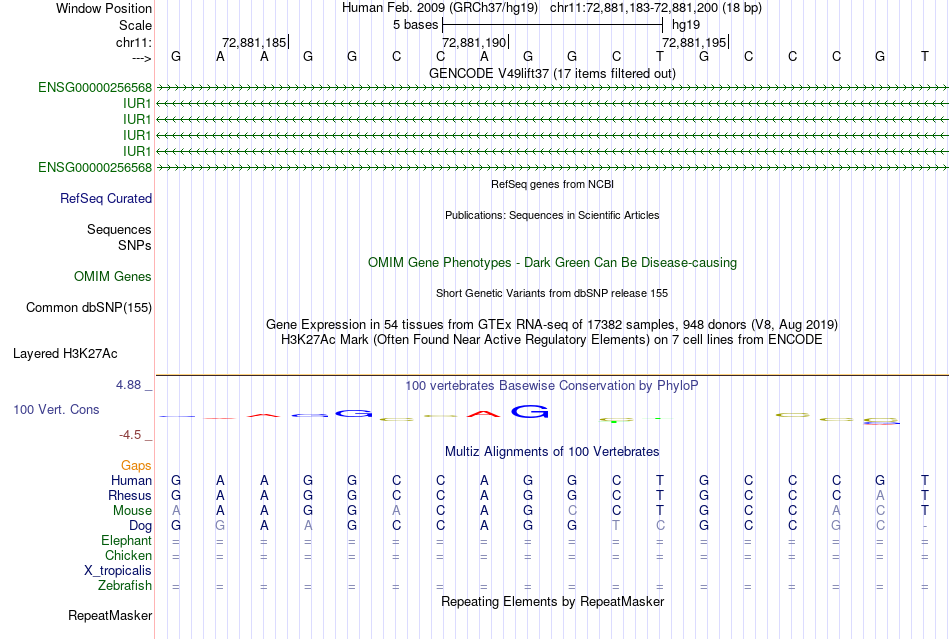Select the X_tropicalis alignment row label
This screenshot has height=639, width=950.
[x=118, y=571]
